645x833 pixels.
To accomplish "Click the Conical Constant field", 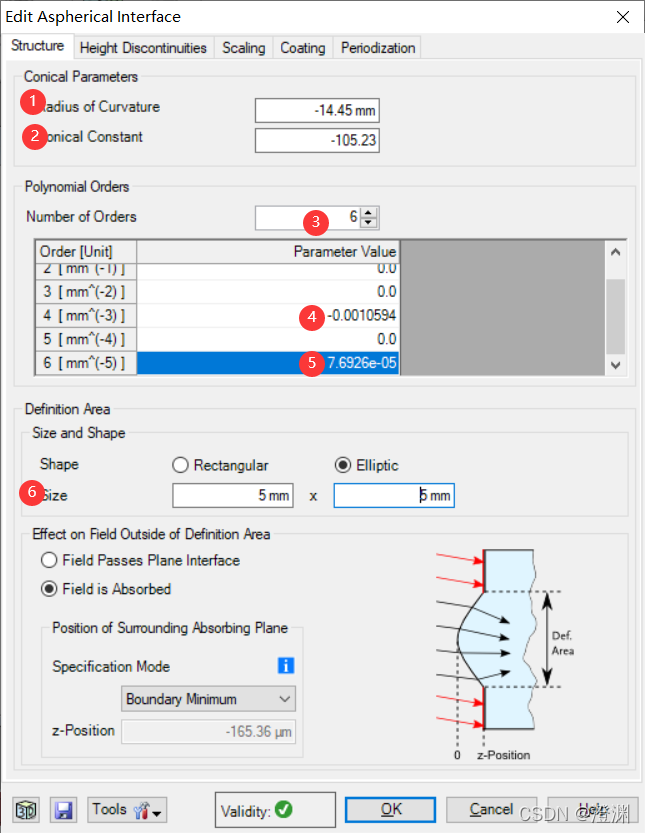I will coord(317,140).
